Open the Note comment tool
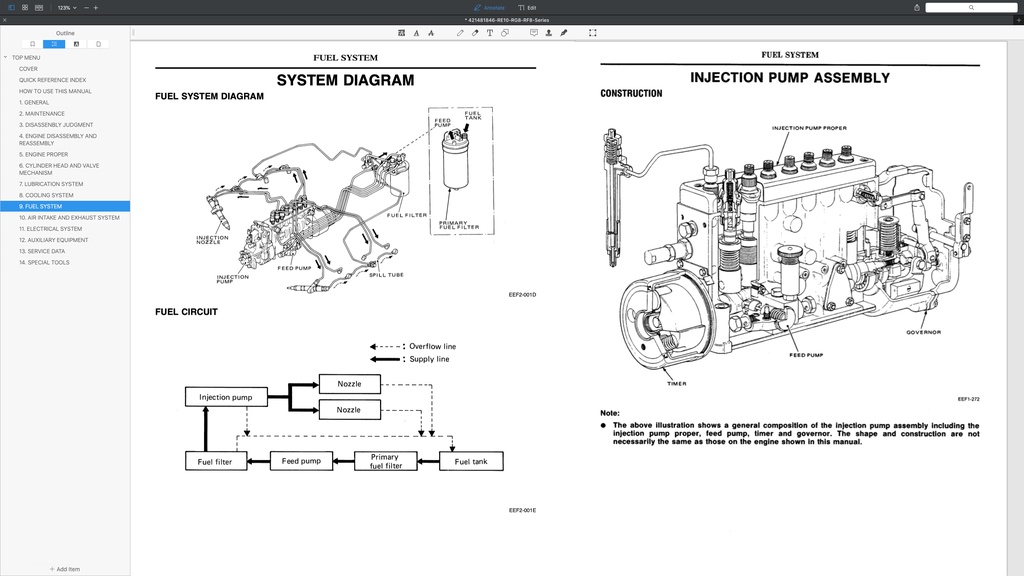Screen dimensions: 1024x576 [533, 32]
